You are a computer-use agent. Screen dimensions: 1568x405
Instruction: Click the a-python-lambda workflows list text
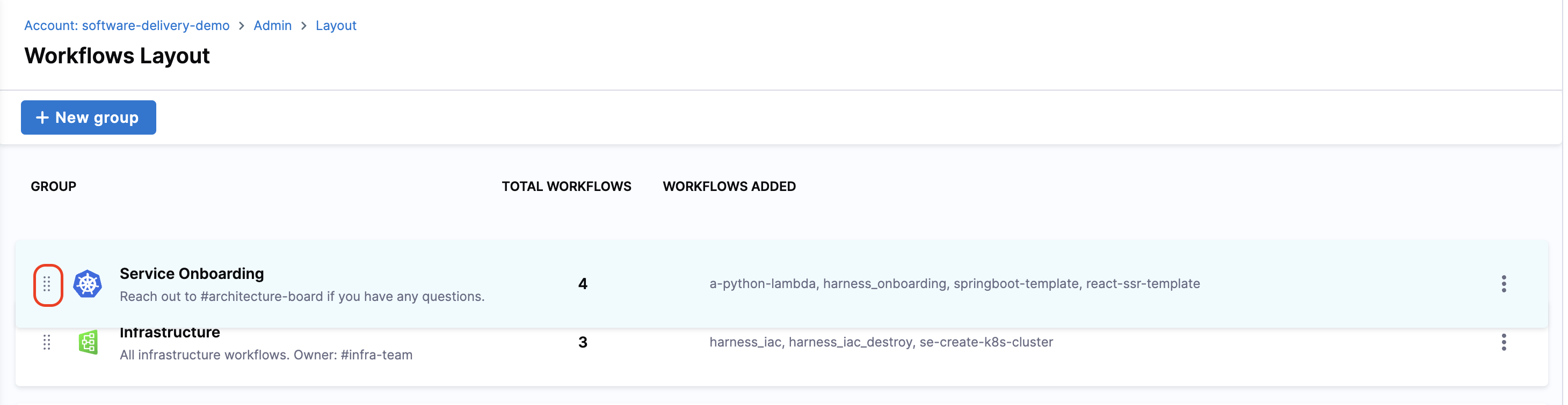(x=954, y=284)
